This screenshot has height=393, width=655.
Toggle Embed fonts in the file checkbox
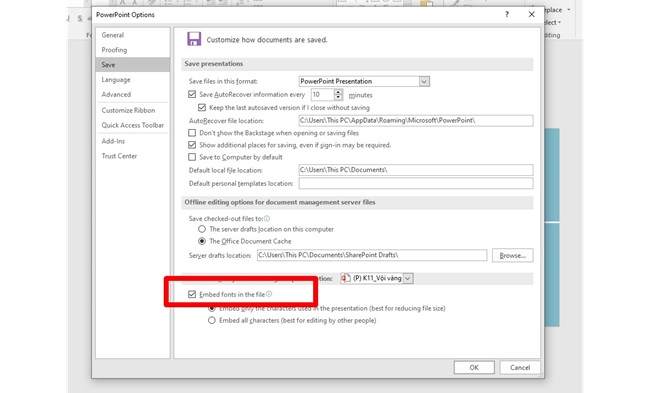[x=192, y=294]
